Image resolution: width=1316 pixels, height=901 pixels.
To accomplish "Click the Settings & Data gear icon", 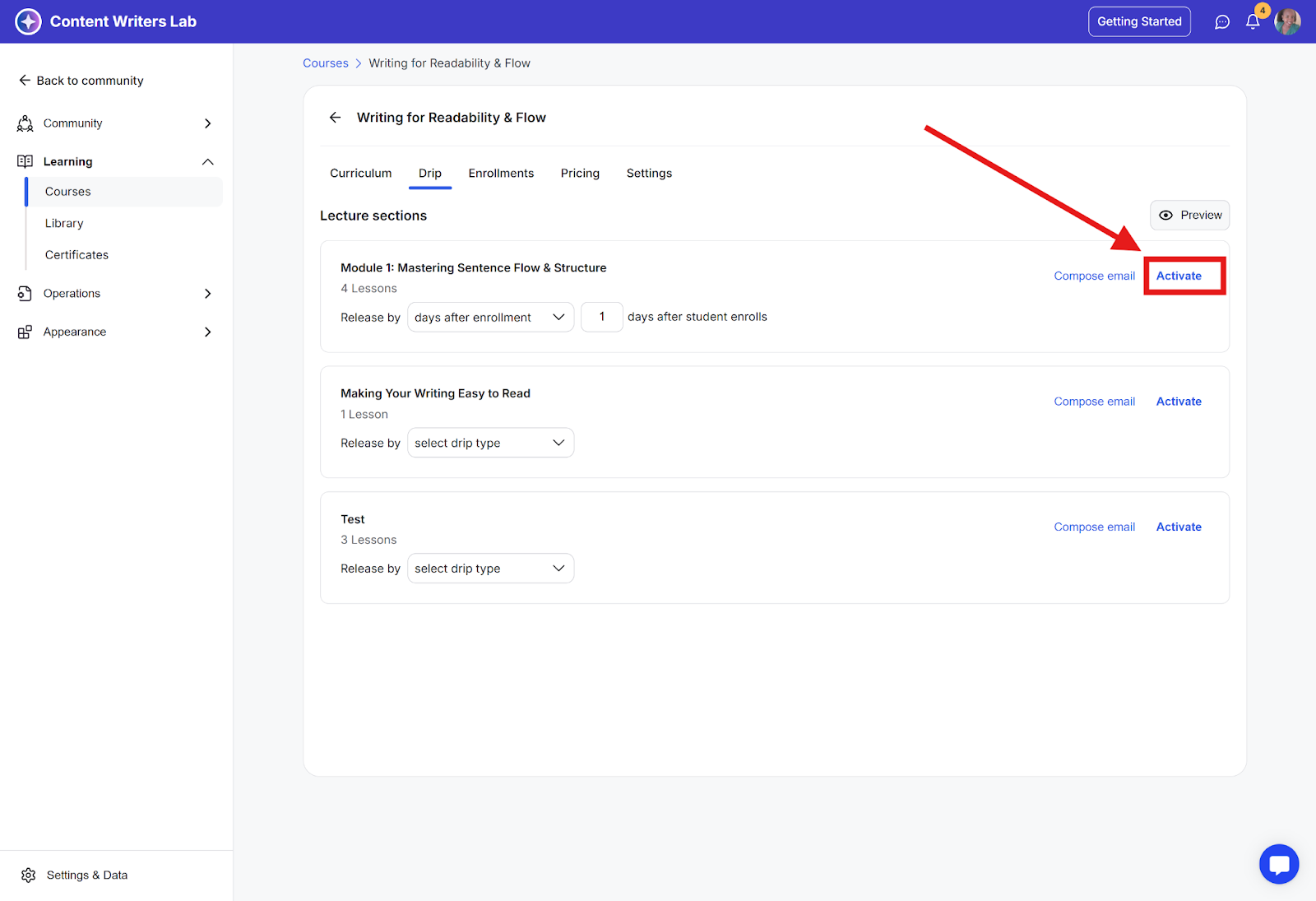I will [x=29, y=875].
